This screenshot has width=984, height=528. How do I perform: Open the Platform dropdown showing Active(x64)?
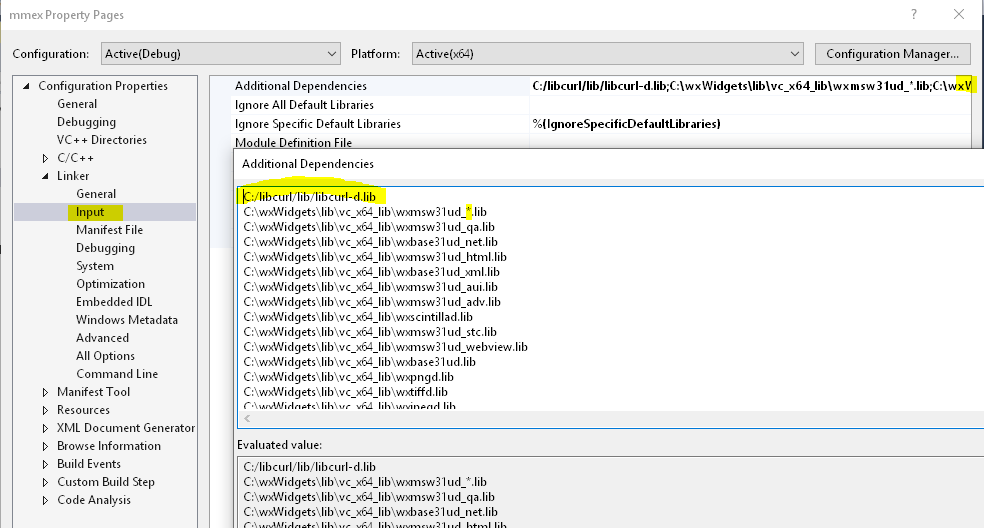(607, 54)
